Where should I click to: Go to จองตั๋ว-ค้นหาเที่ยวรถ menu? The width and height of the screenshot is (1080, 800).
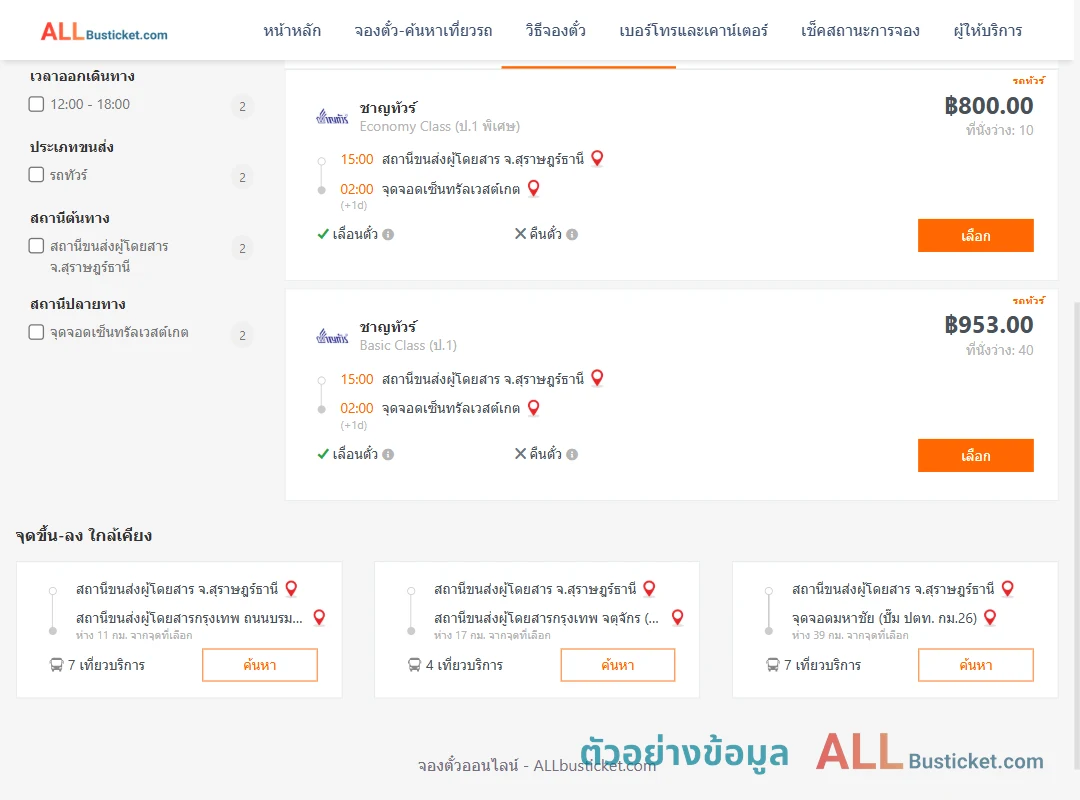point(423,31)
